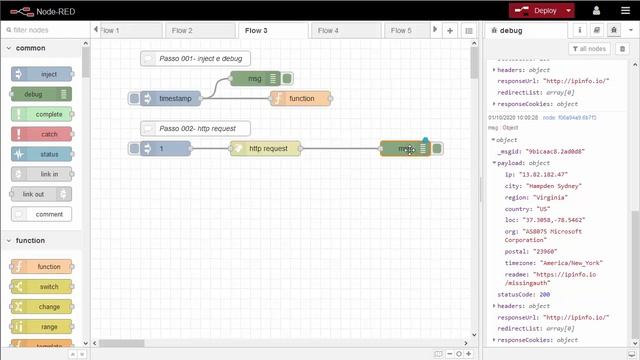The width and height of the screenshot is (640, 360).
Task: Collapse all palette categories arrow
Action: click(73, 354)
